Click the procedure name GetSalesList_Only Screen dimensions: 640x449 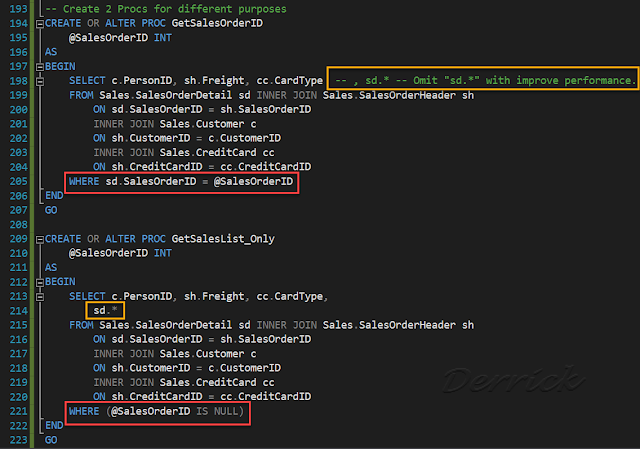[223, 239]
